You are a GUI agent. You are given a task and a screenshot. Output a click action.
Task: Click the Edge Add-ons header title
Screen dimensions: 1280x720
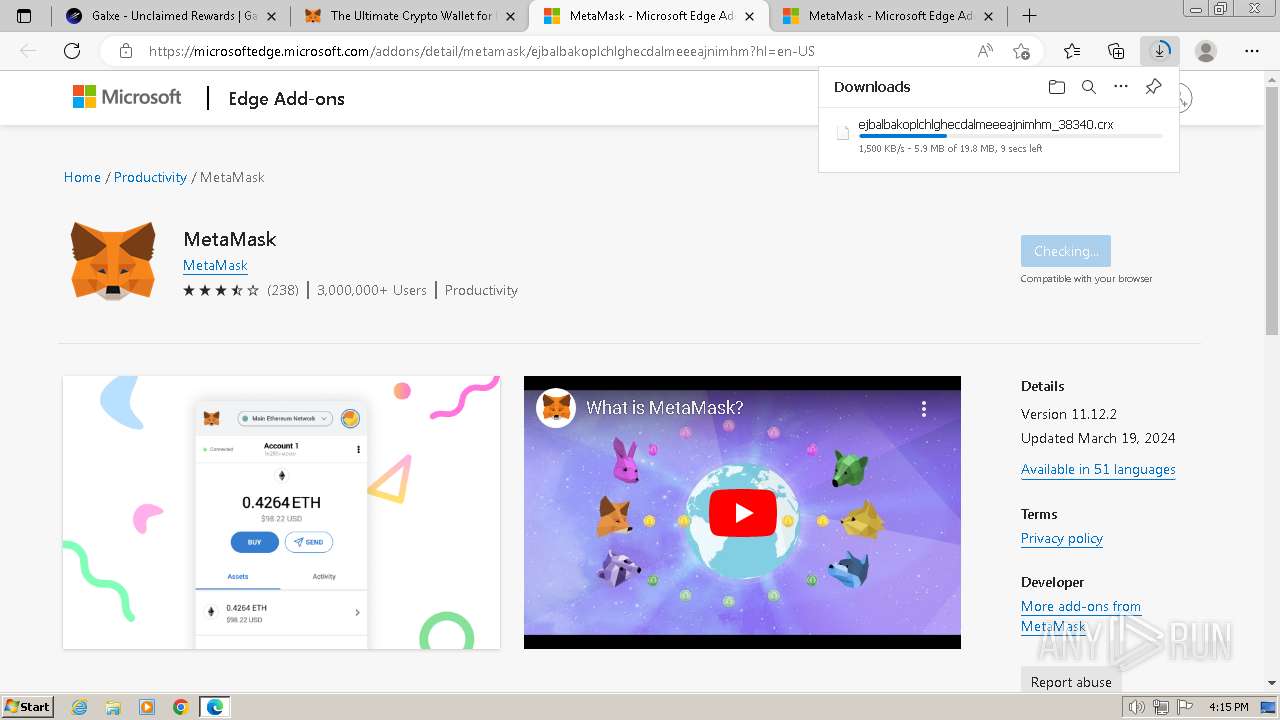[x=286, y=98]
